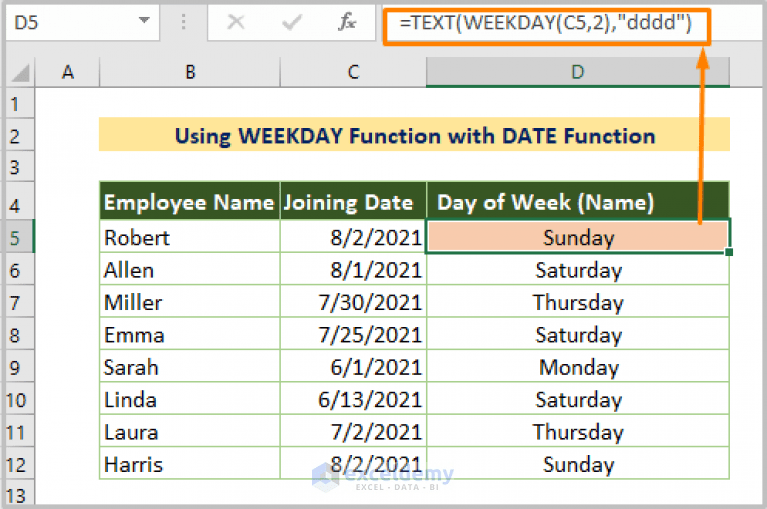This screenshot has height=509, width=767.
Task: Select Emma's 'Saturday' cell
Action: click(578, 334)
